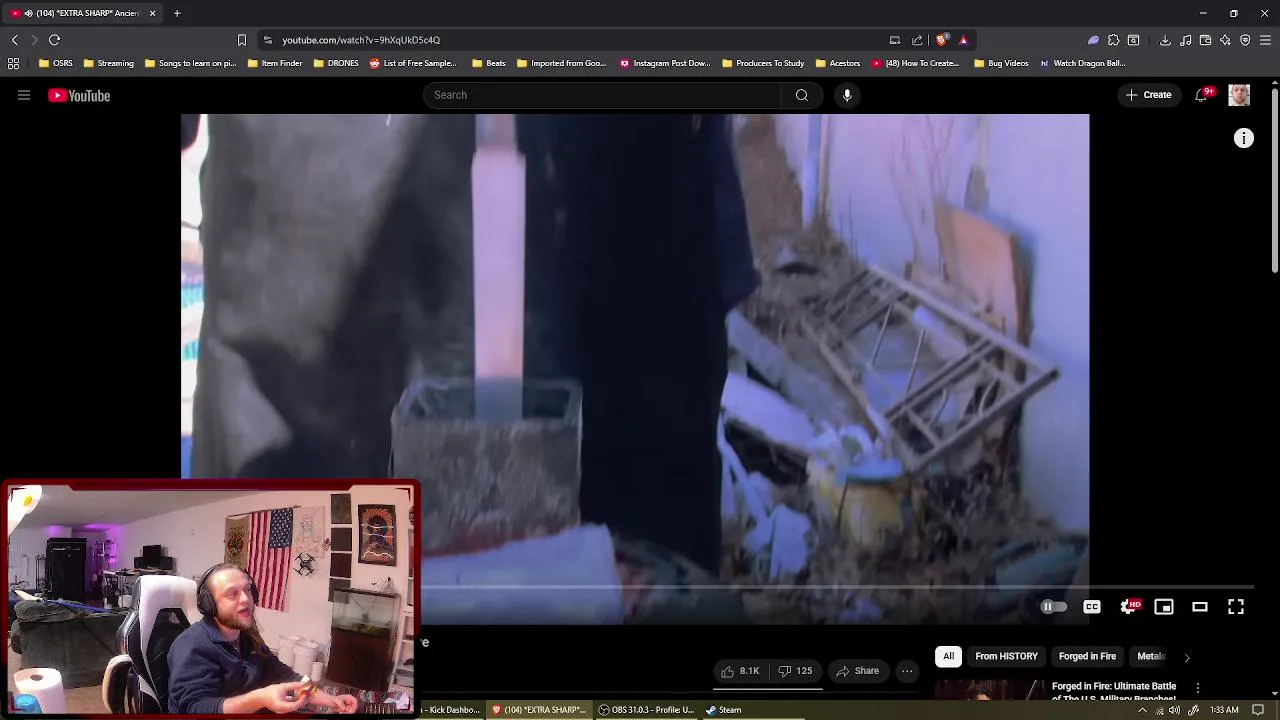Viewport: 1280px width, 720px height.
Task: Select the Metals filter chip
Action: coord(1151,657)
